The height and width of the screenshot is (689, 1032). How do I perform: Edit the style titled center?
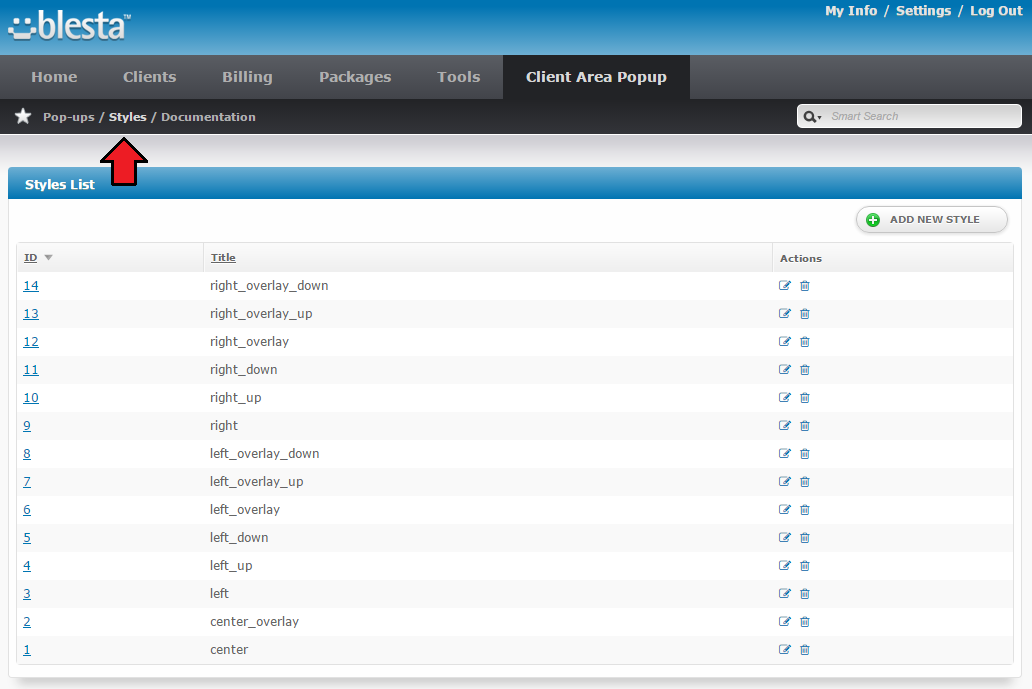[785, 649]
